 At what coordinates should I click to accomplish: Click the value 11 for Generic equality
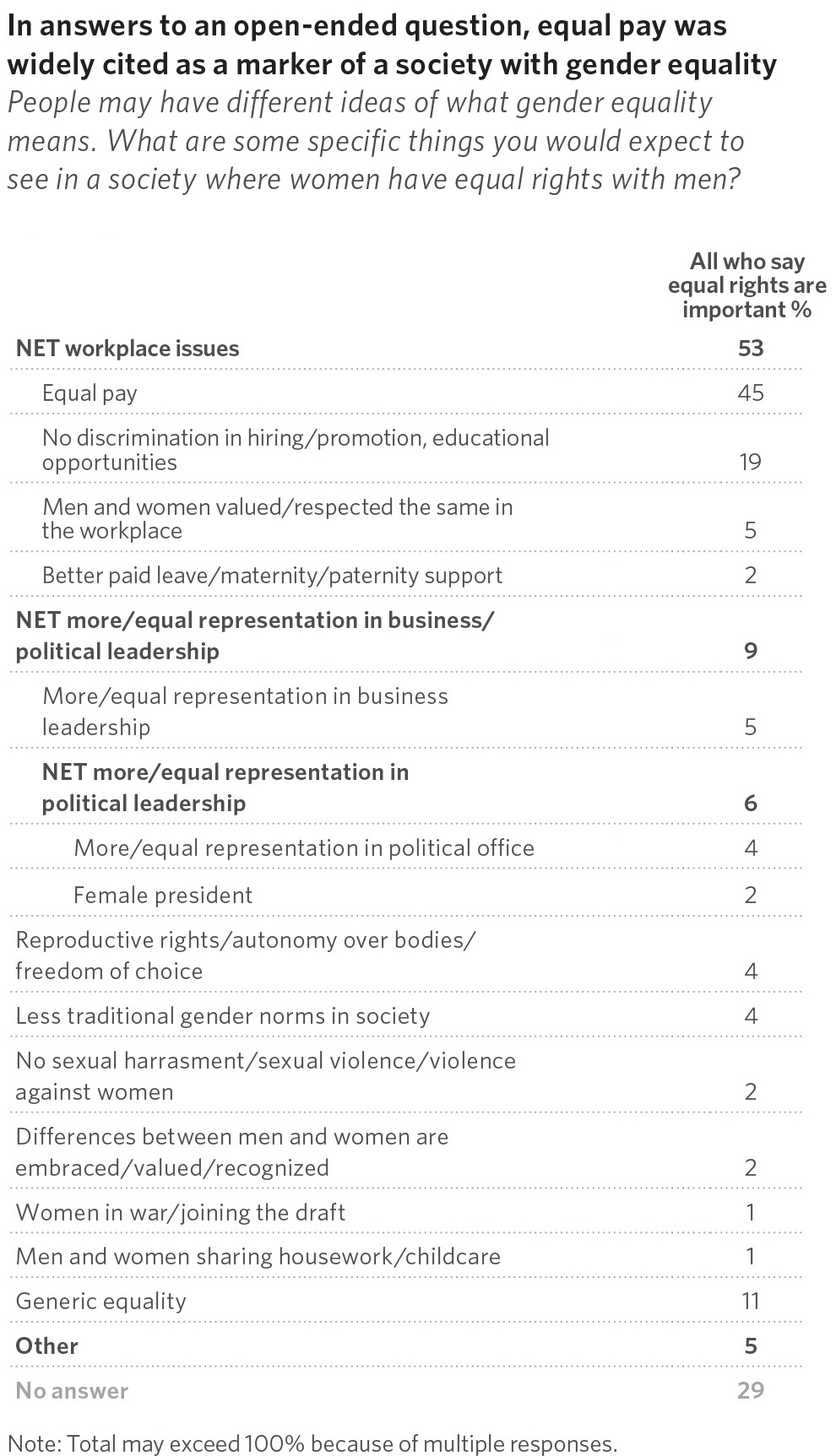coord(751,1302)
